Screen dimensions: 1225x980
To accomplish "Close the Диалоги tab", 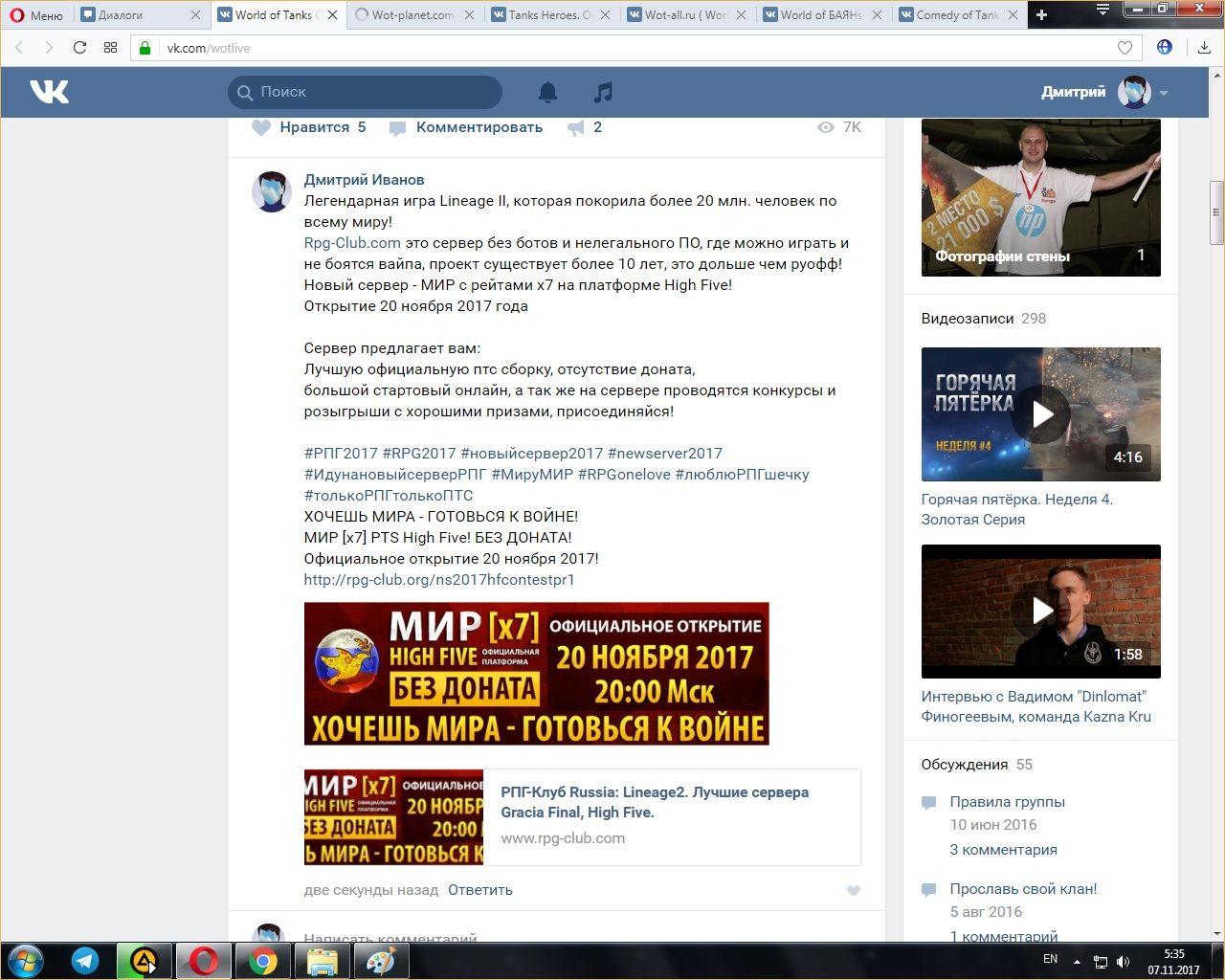I will [x=195, y=14].
